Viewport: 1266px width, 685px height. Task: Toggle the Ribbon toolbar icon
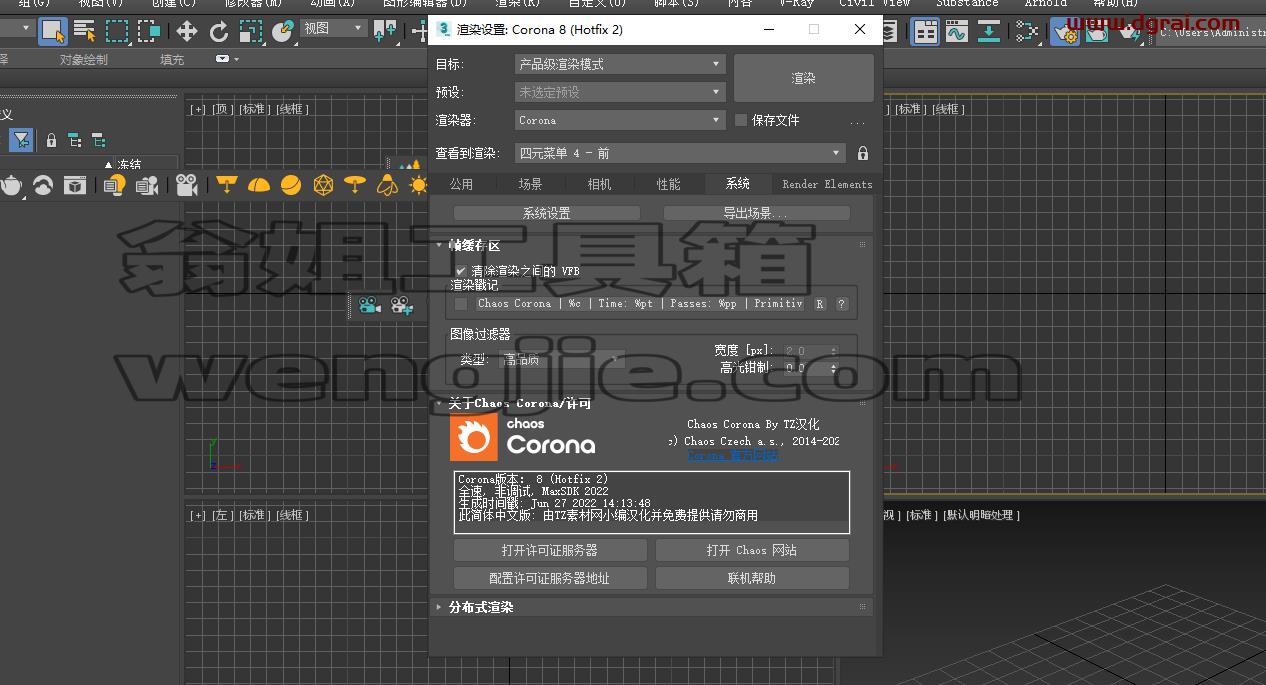pyautogui.click(x=926, y=31)
